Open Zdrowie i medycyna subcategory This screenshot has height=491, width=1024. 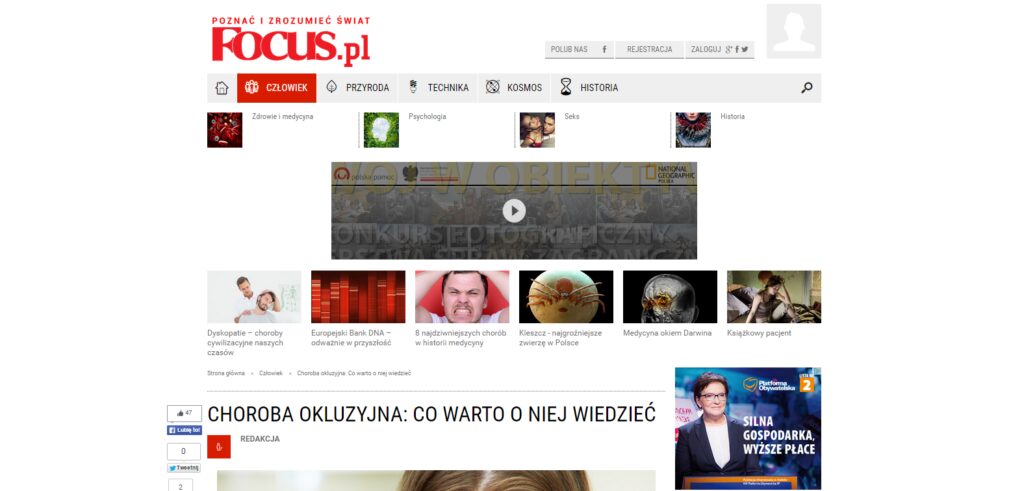point(282,117)
